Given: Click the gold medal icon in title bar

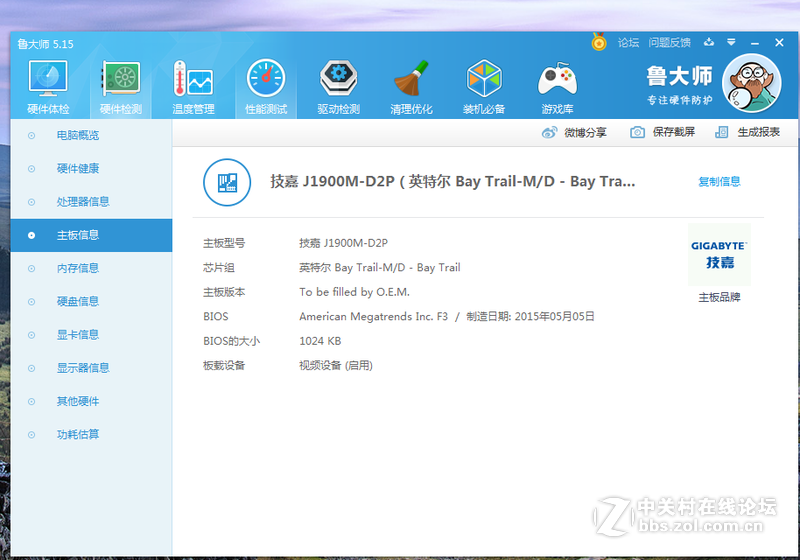Looking at the screenshot, I should [599, 42].
